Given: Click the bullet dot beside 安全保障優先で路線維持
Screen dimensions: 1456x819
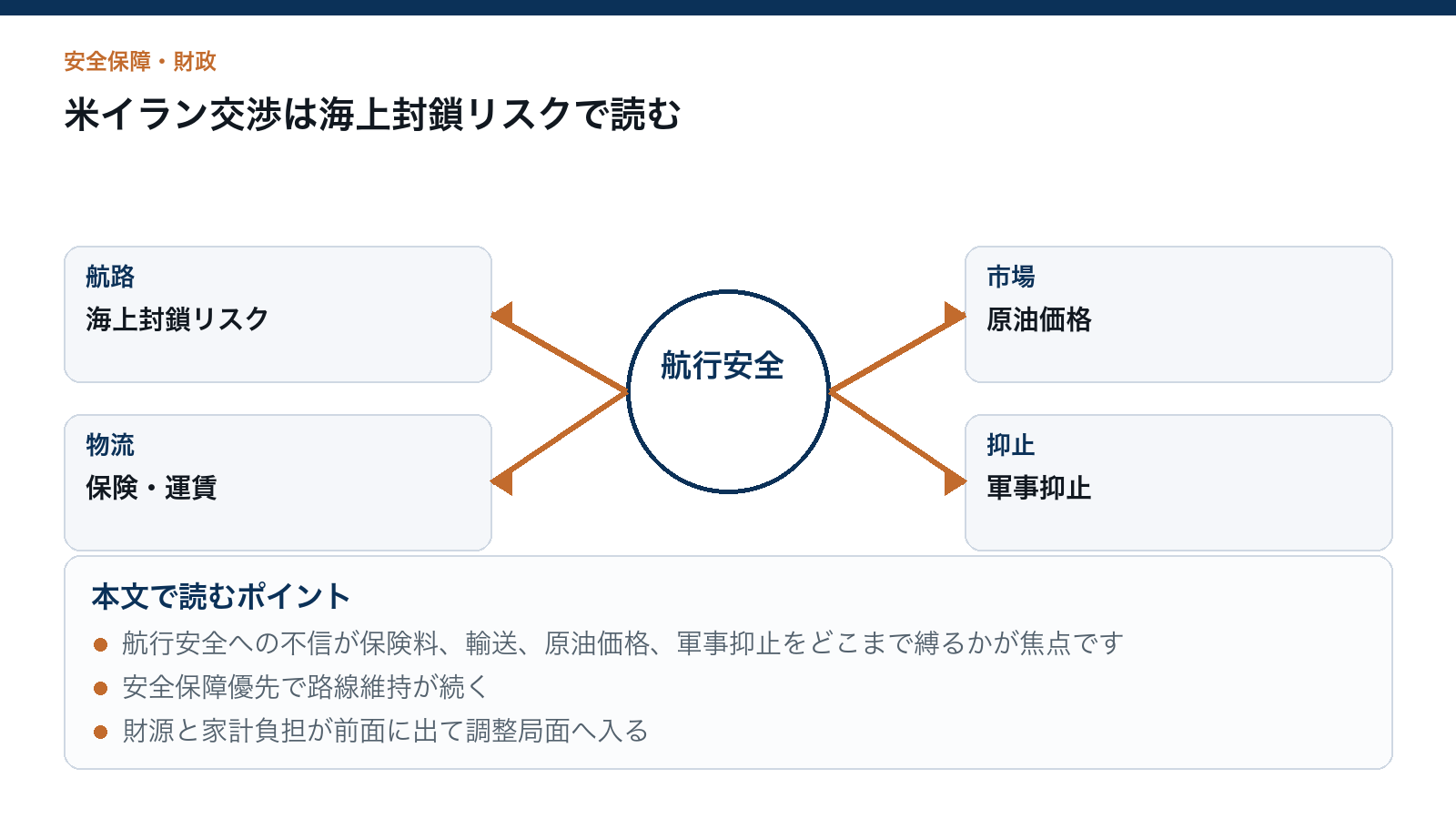Looking at the screenshot, I should [101, 688].
